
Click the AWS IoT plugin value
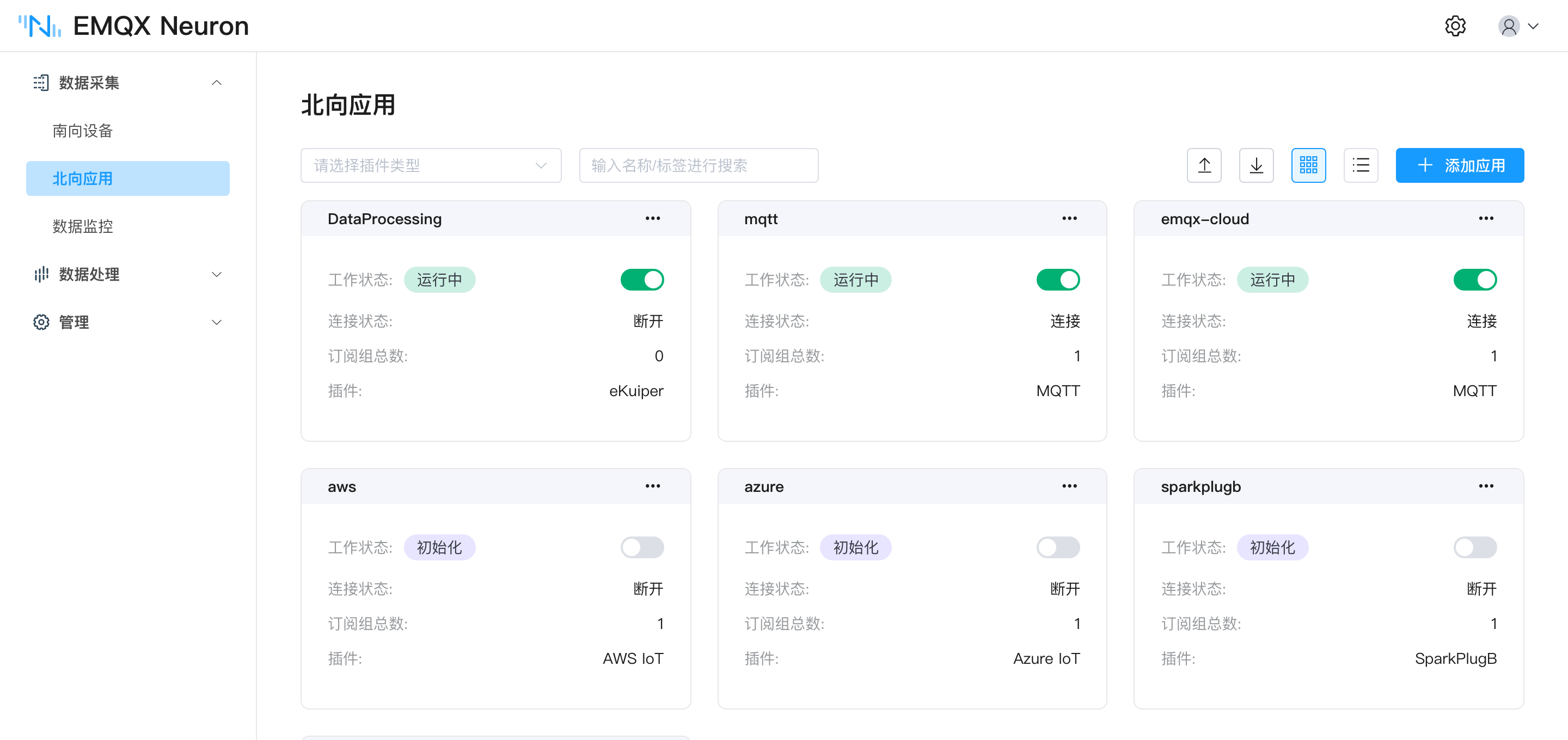click(633, 658)
